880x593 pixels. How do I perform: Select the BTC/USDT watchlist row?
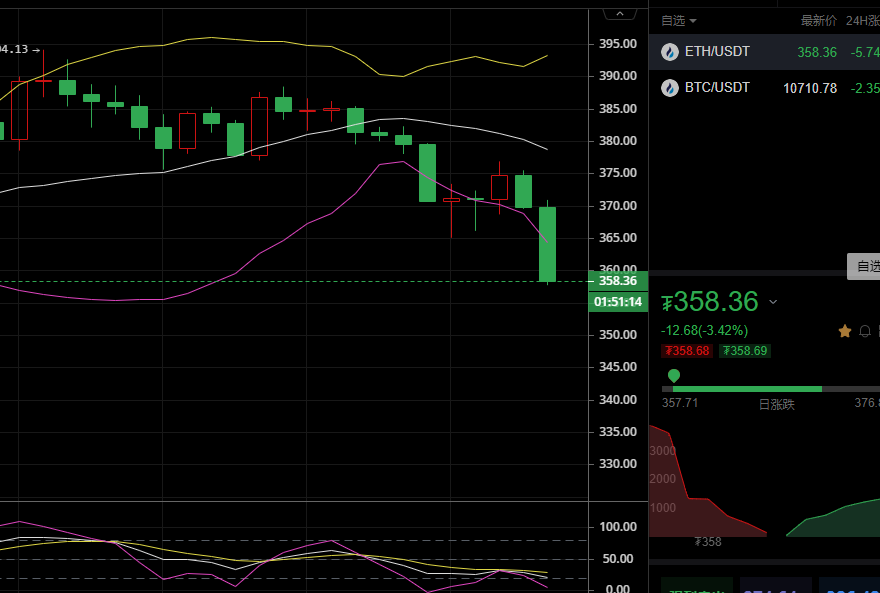point(764,88)
